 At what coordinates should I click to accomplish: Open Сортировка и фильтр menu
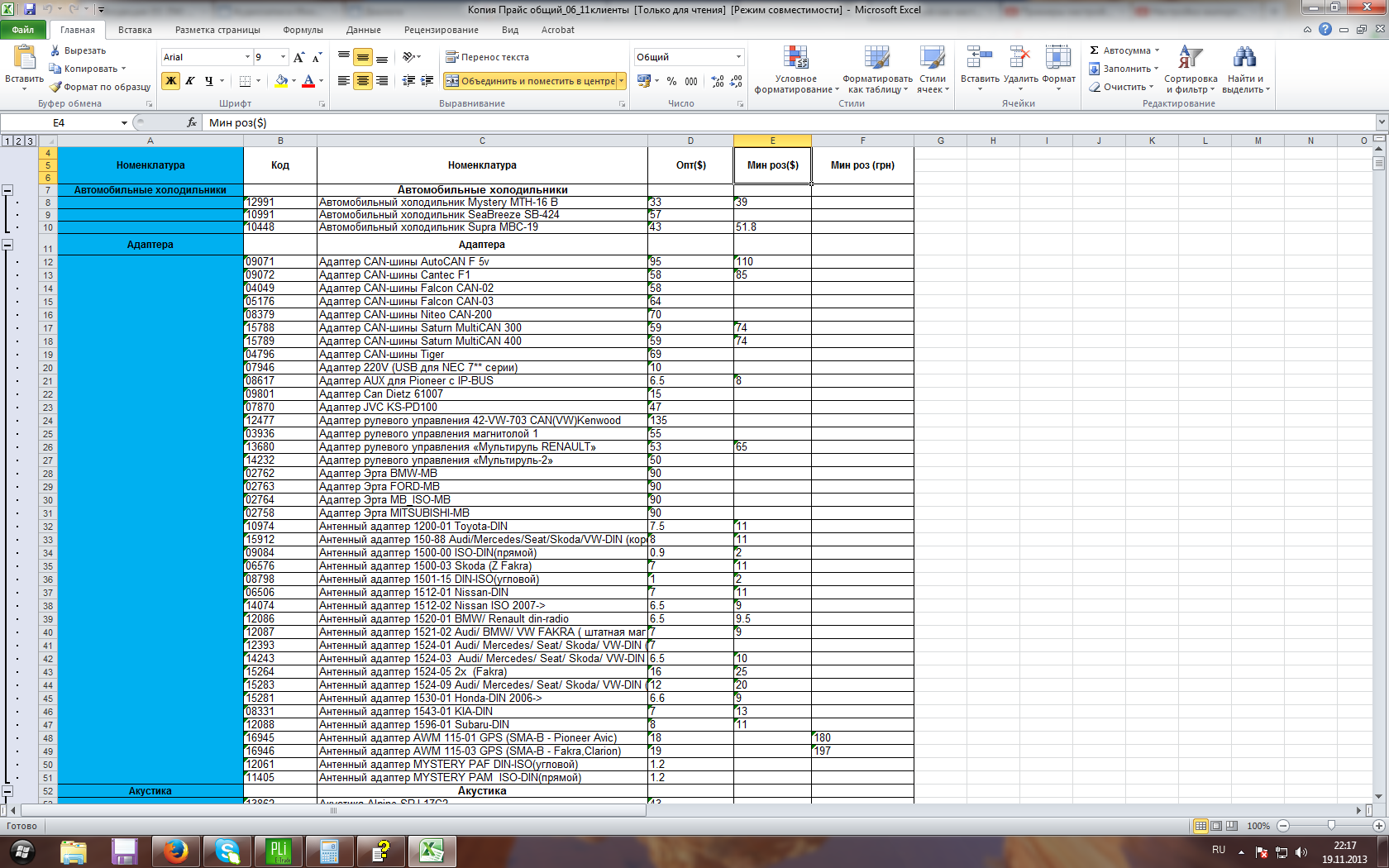(x=1191, y=69)
